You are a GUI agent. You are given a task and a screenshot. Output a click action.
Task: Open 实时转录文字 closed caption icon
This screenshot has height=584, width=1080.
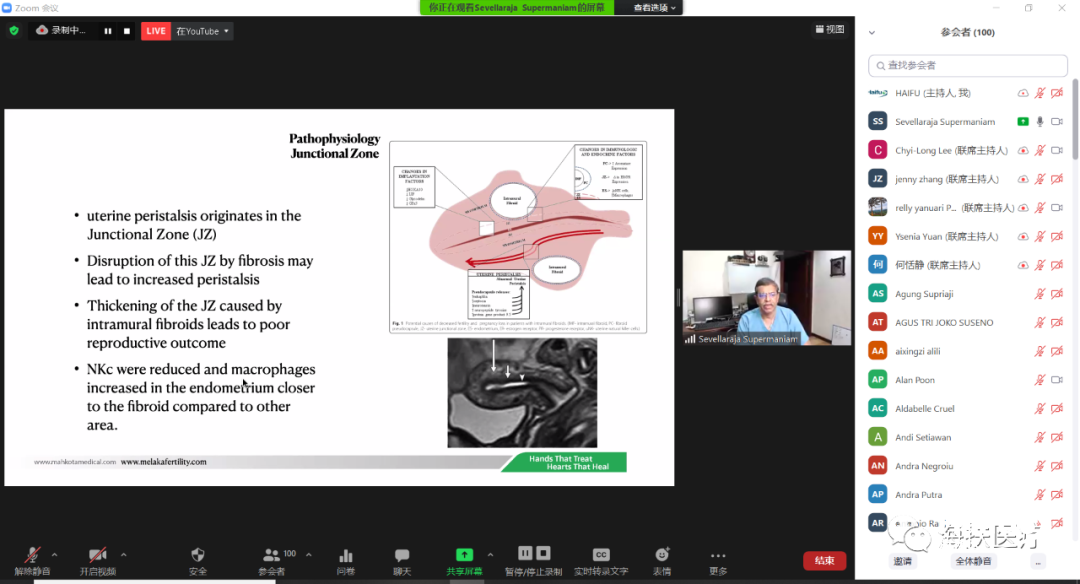[601, 555]
